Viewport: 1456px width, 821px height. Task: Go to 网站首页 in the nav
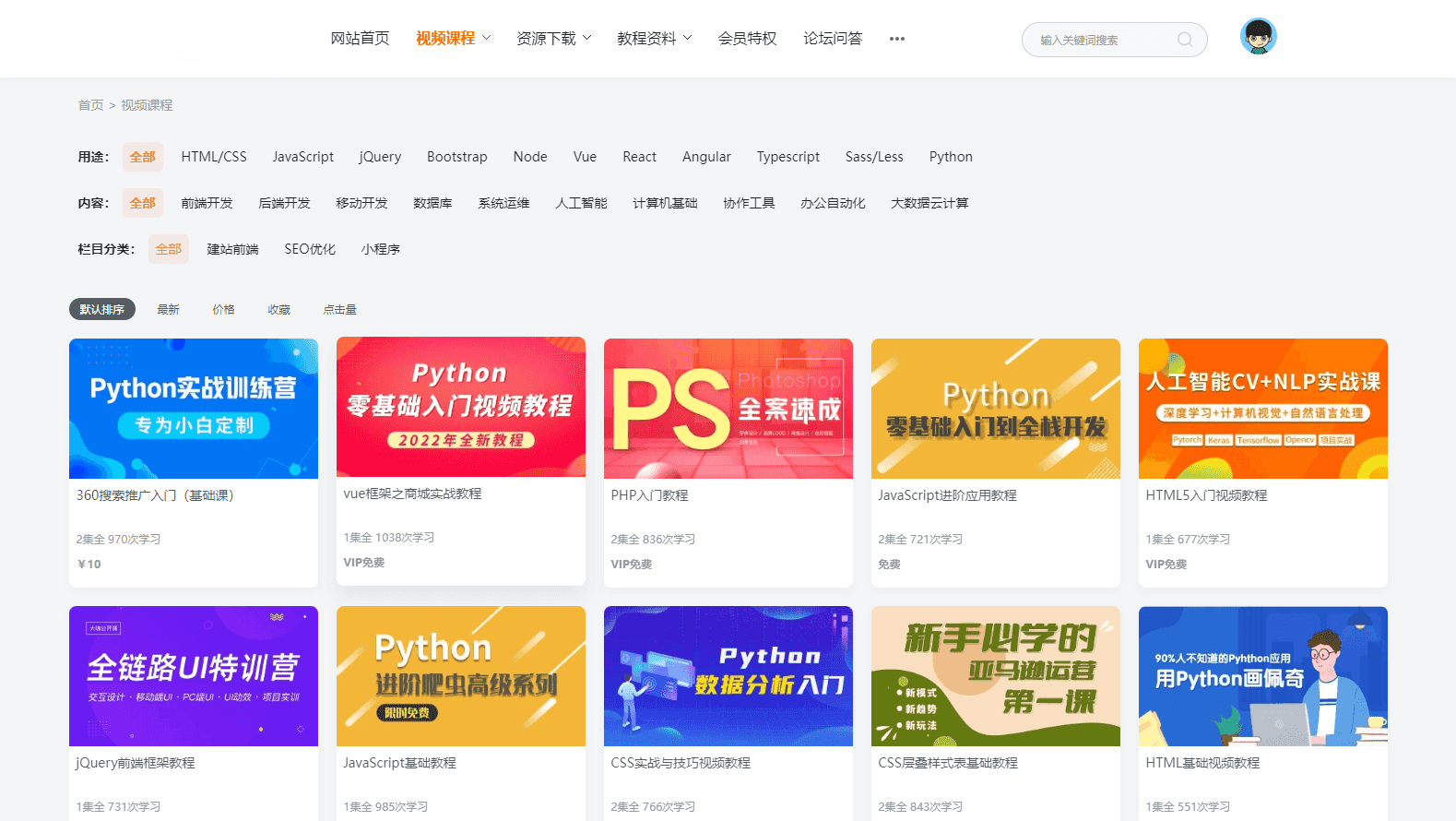click(x=360, y=38)
